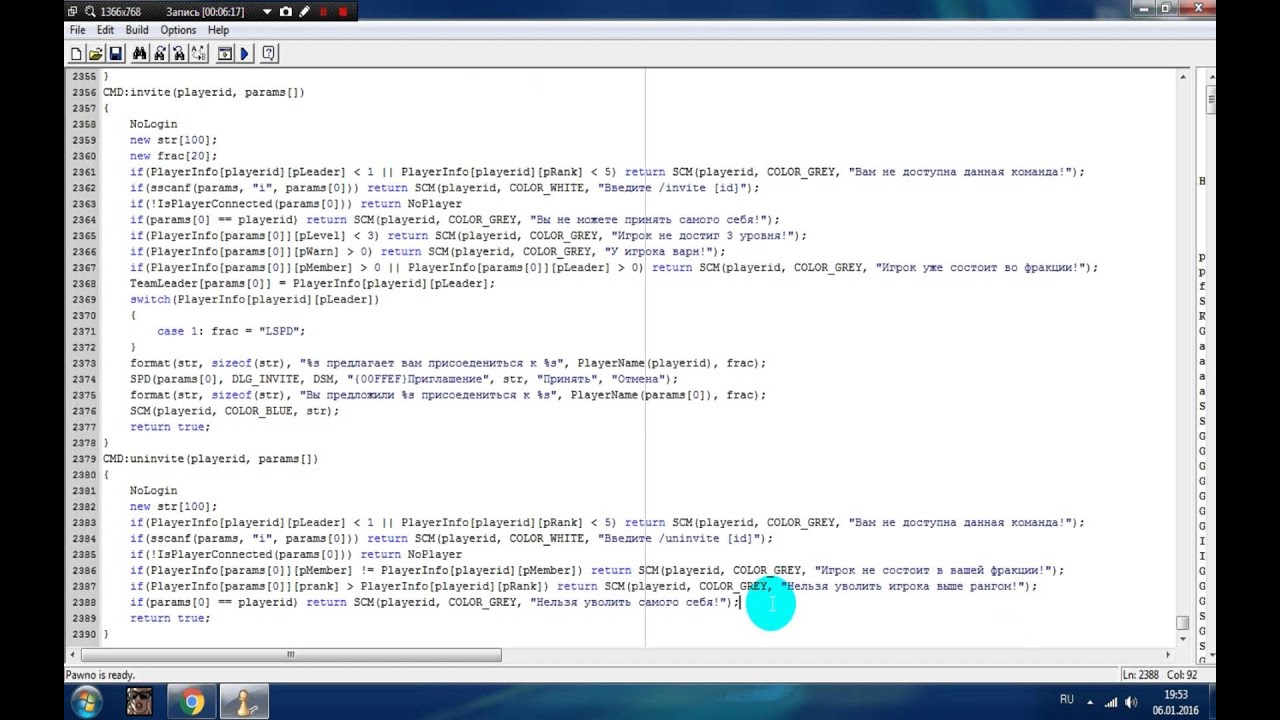Run the script with the blue arrow

click(x=244, y=54)
